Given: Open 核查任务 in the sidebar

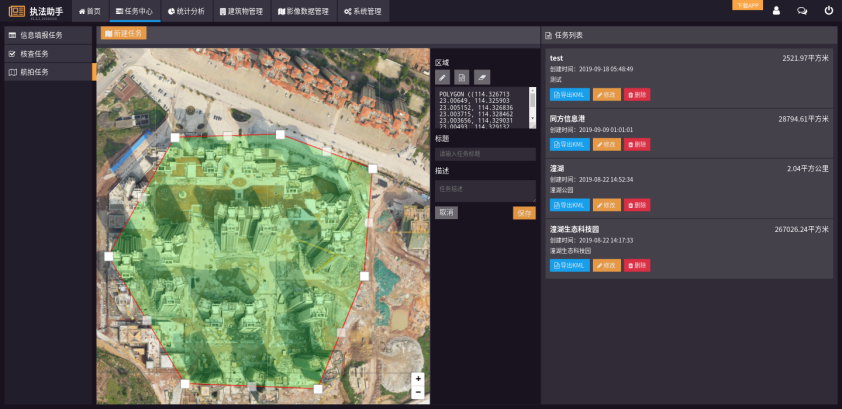Looking at the screenshot, I should click(34, 53).
